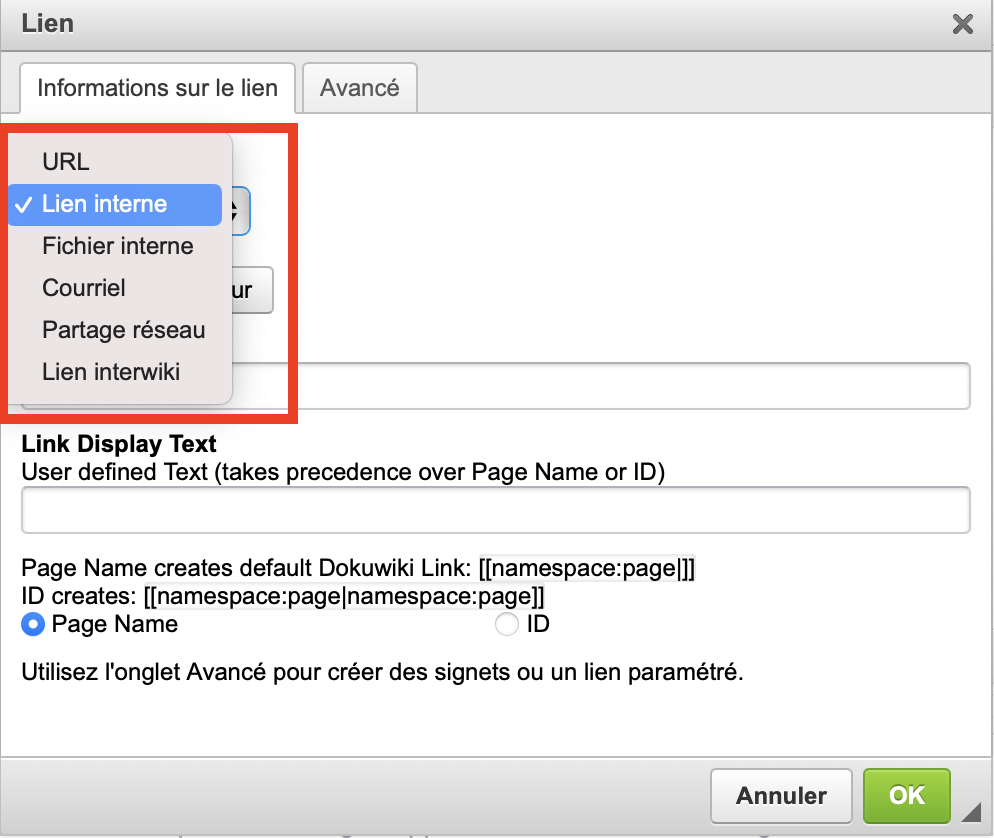Select Lien interwiki from the list
The image size is (994, 838).
(x=111, y=372)
